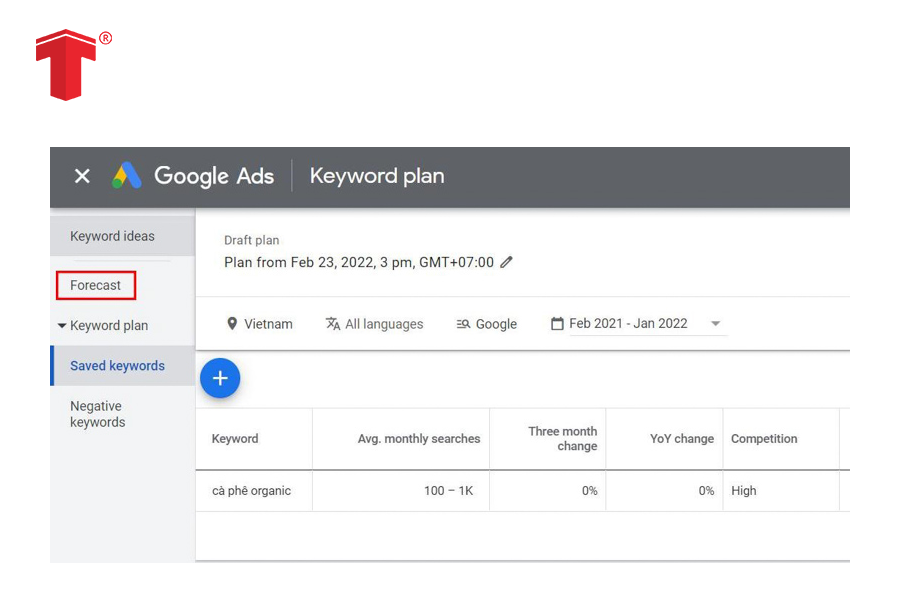
Task: Click the 'High' competition value
Action: coord(743,491)
